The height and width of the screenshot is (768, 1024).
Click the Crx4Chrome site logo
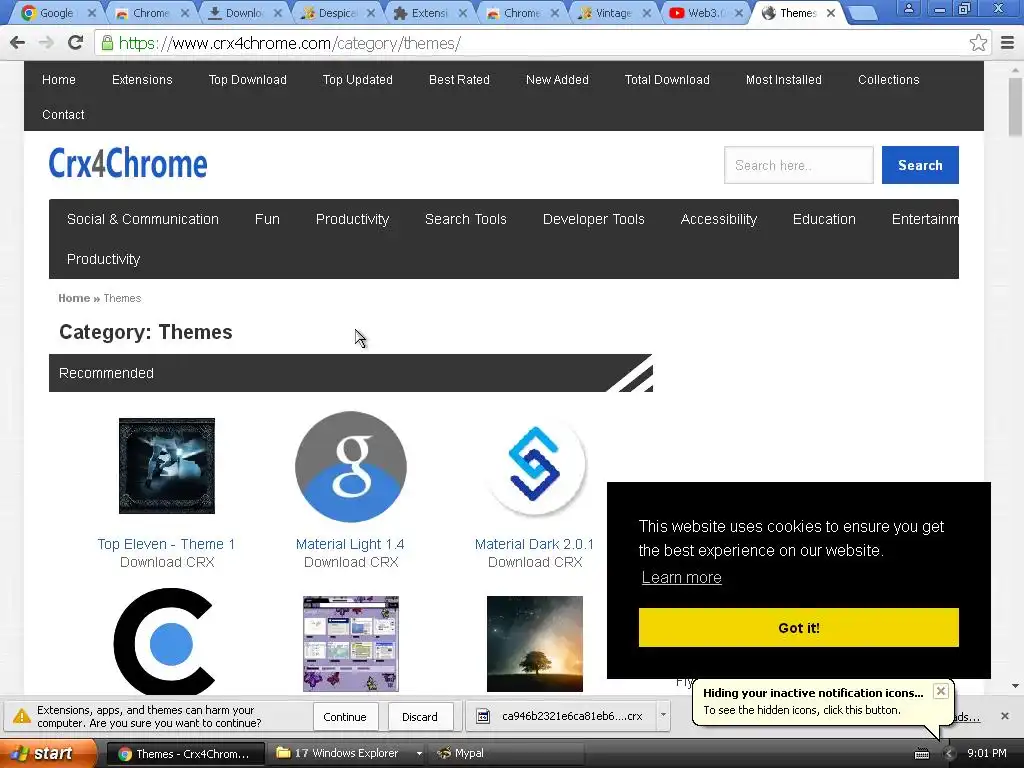[x=128, y=163]
